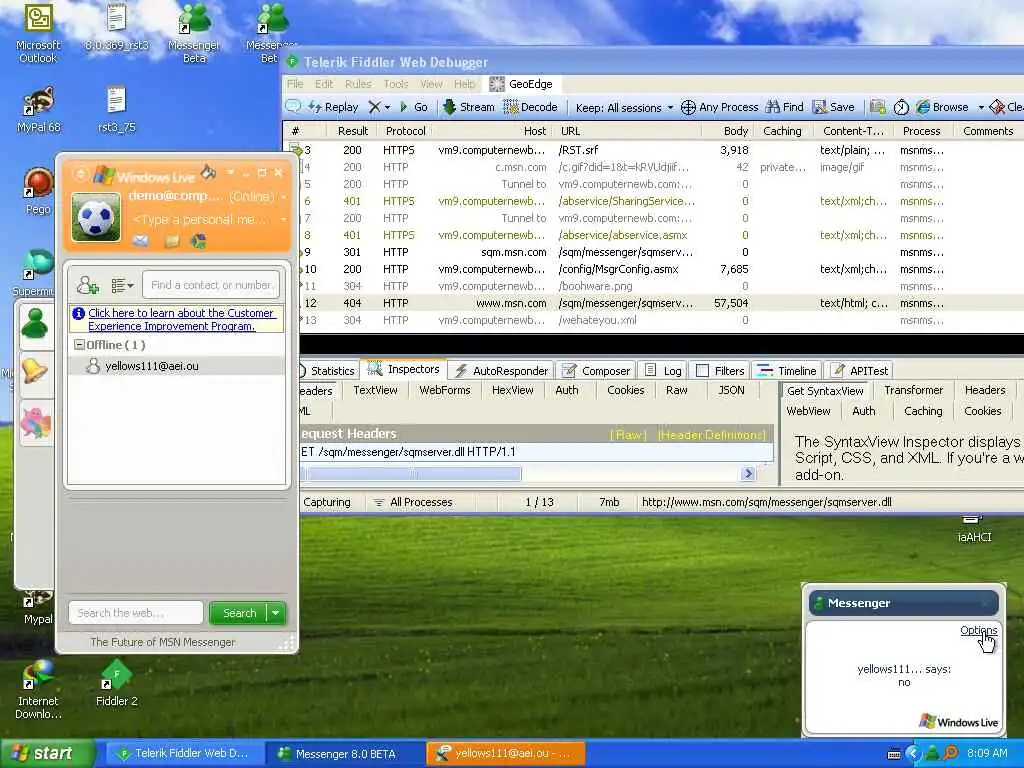Click the Search the web input field

136,613
